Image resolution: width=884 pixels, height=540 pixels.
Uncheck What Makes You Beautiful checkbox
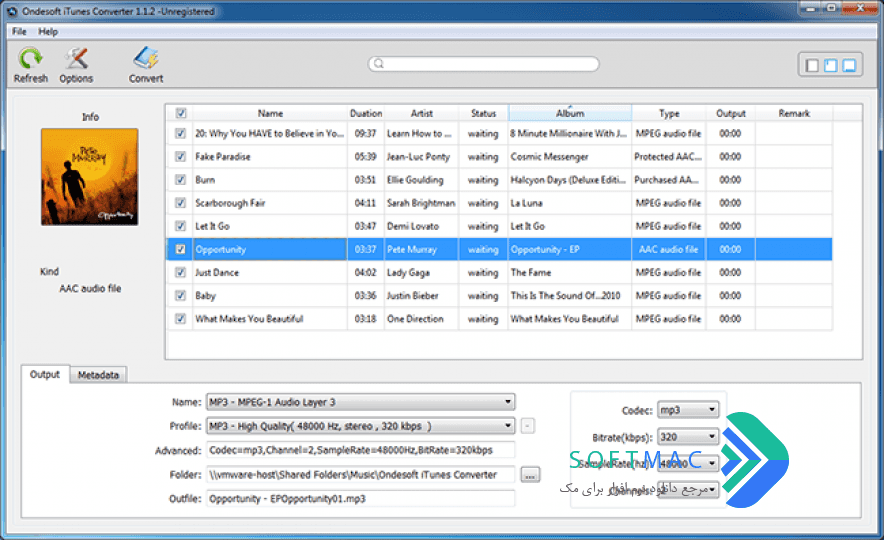[x=180, y=318]
